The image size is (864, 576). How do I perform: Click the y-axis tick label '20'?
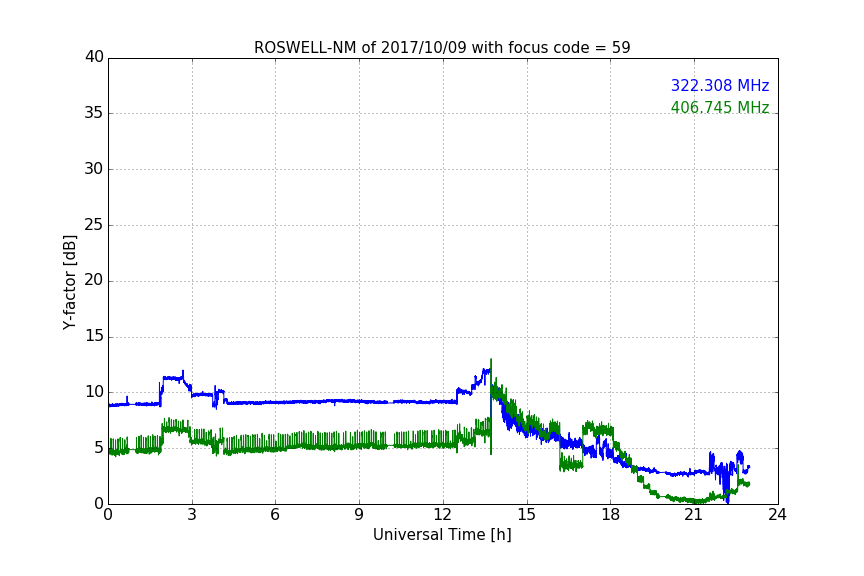point(94,280)
